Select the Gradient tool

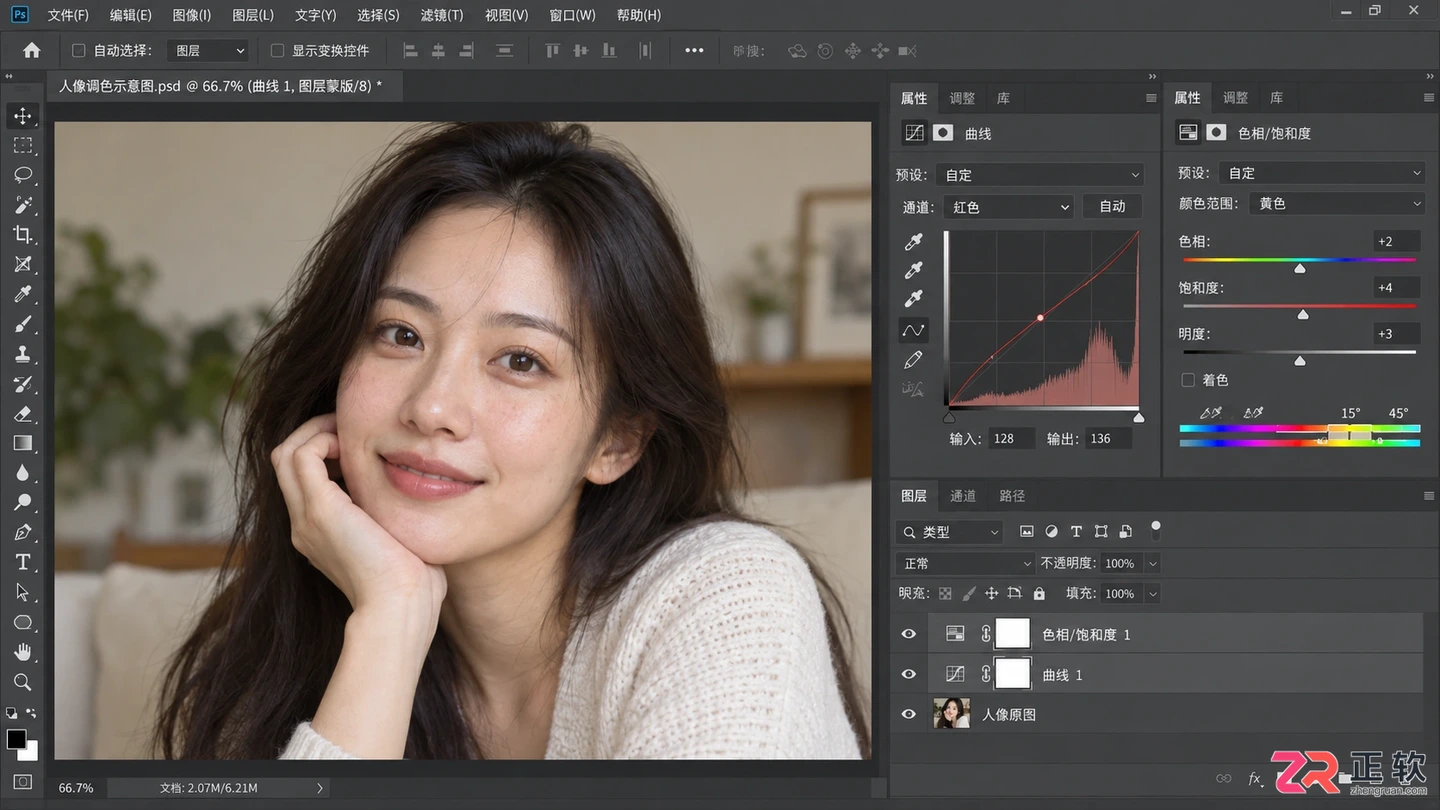tap(22, 443)
